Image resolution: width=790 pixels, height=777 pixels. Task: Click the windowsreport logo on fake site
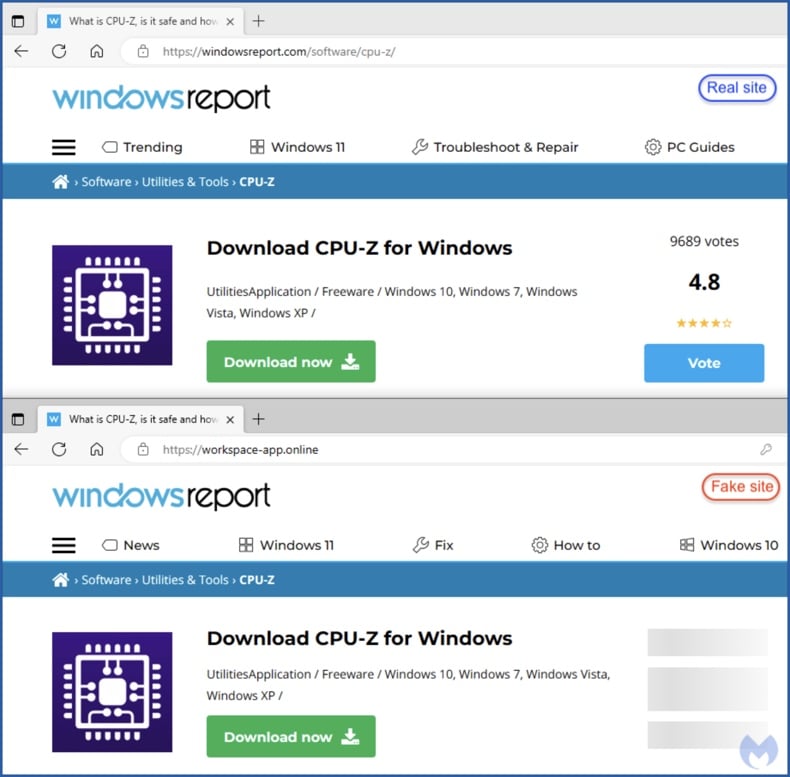tap(161, 496)
